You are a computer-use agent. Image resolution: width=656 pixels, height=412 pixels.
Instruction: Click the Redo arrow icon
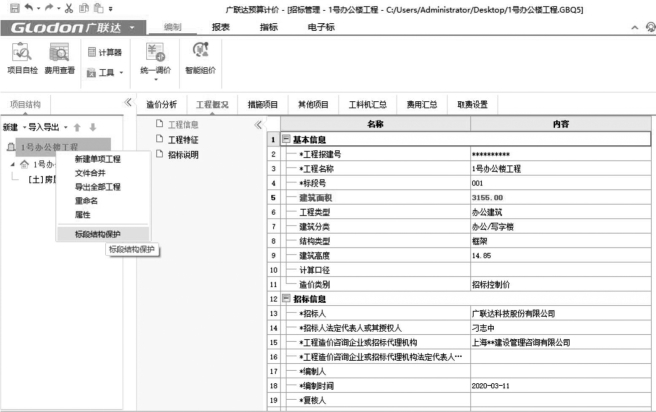(49, 8)
